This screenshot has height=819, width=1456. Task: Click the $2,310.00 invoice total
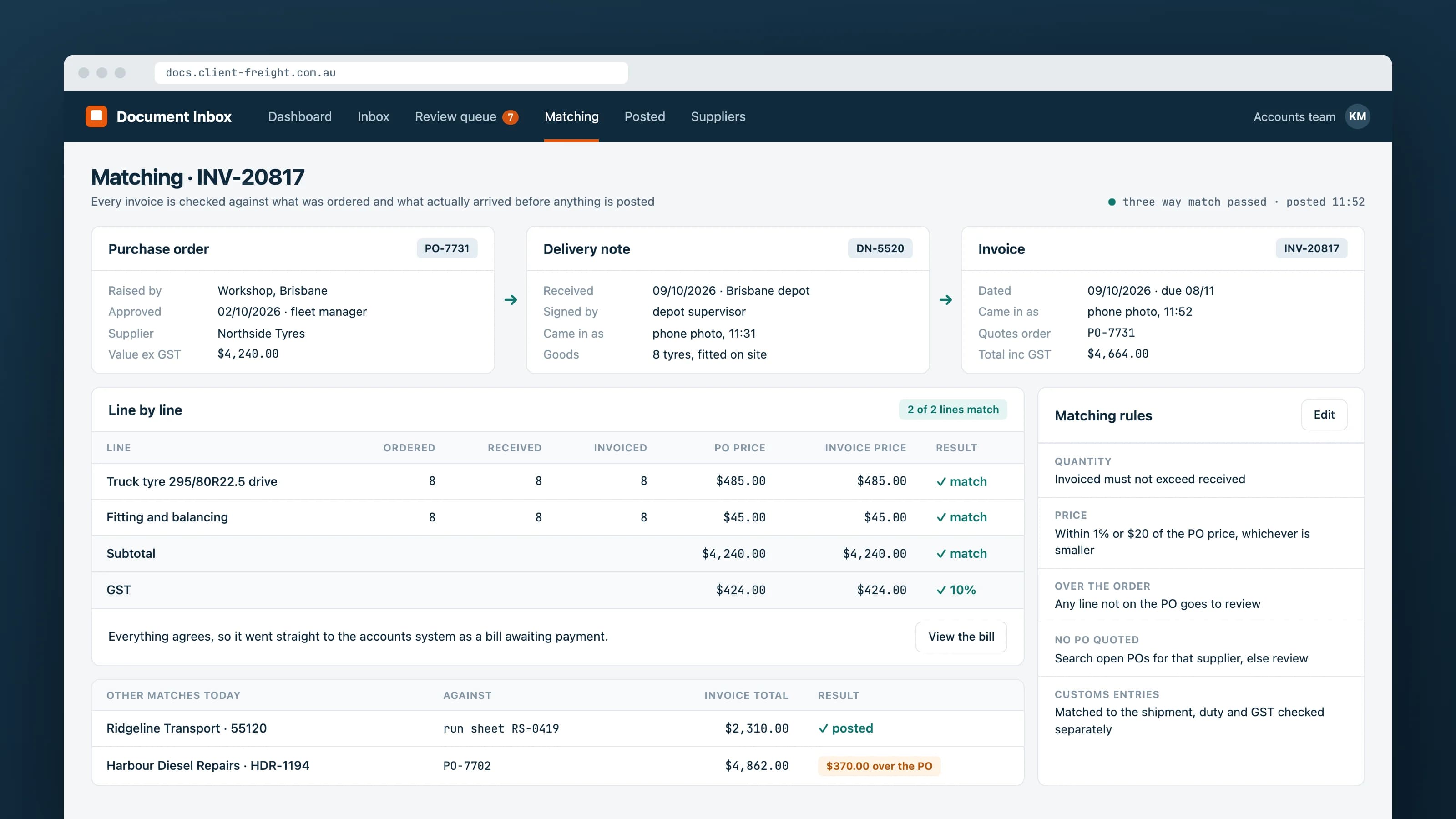pos(756,728)
